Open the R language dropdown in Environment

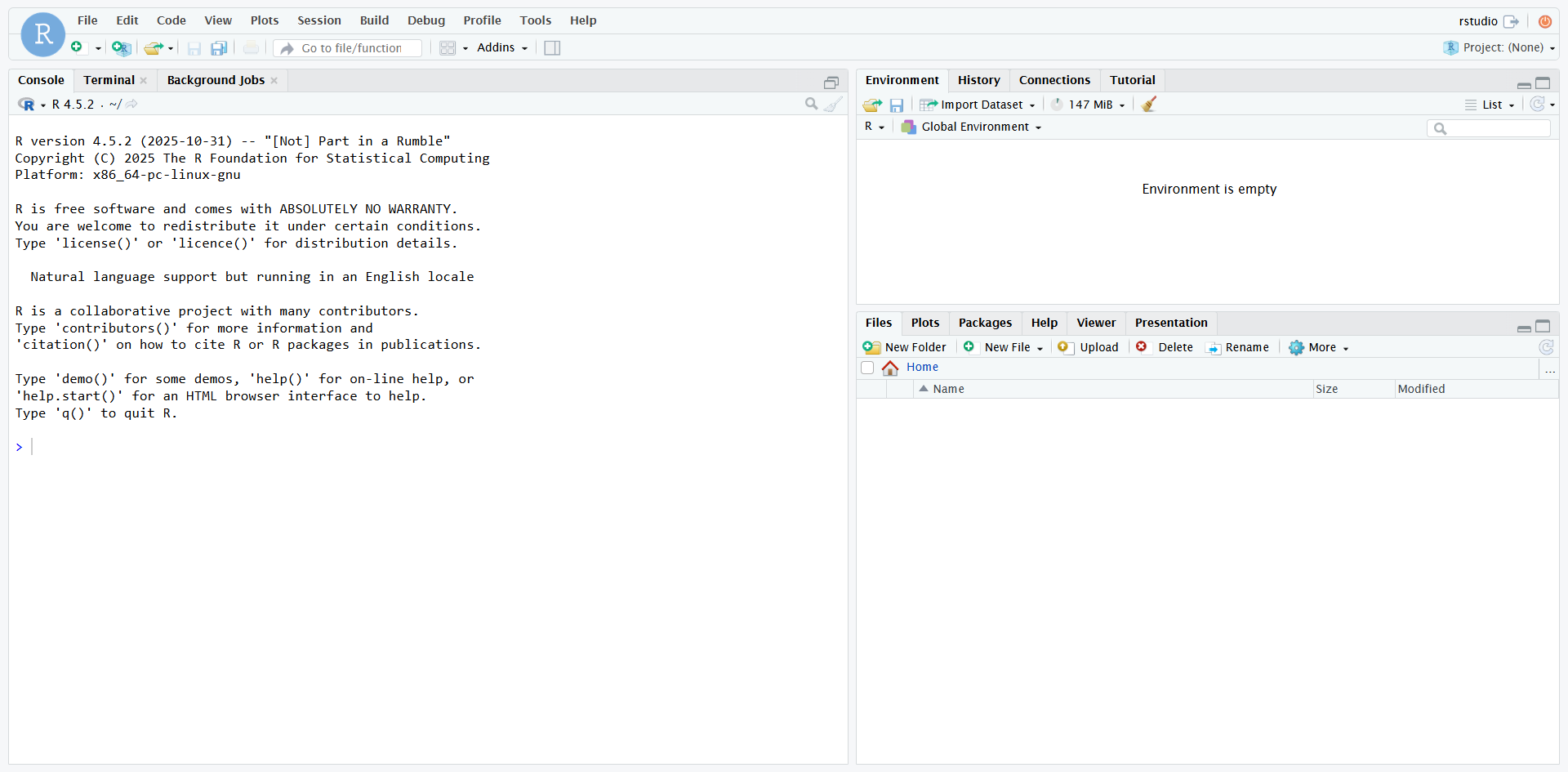click(875, 127)
